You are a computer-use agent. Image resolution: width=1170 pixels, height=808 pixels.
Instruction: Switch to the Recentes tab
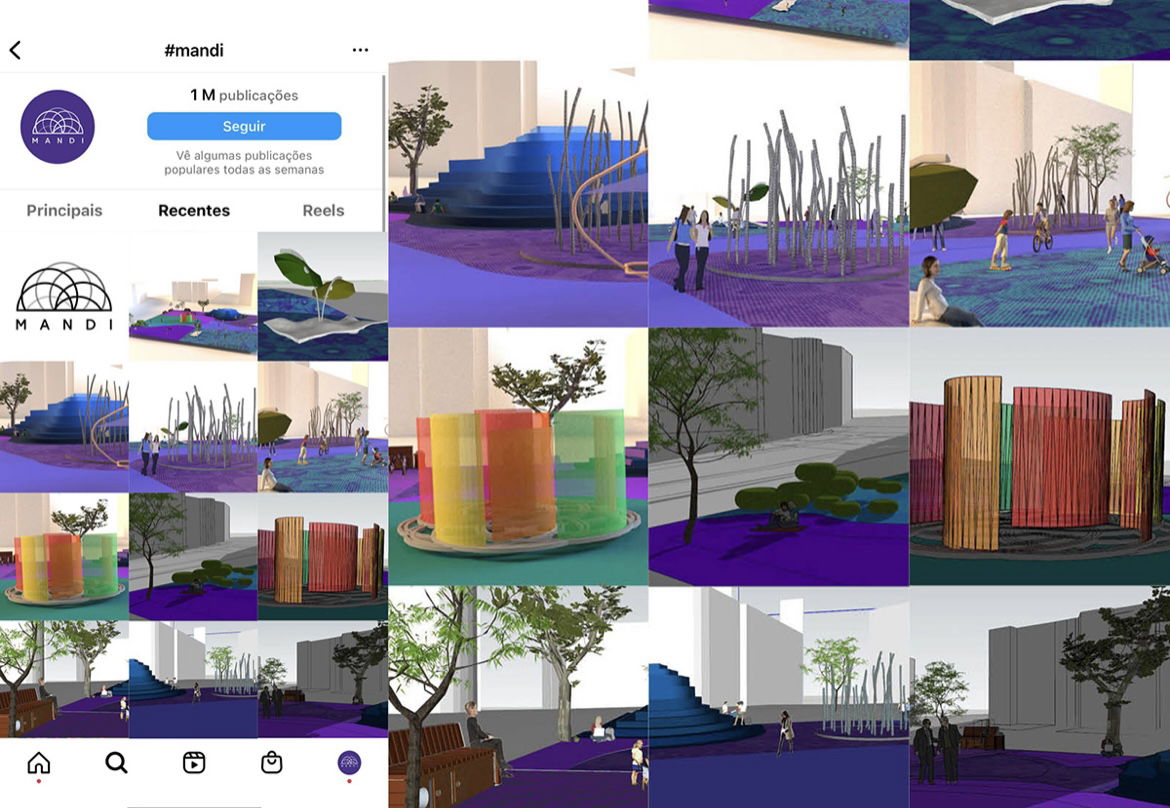click(x=194, y=210)
